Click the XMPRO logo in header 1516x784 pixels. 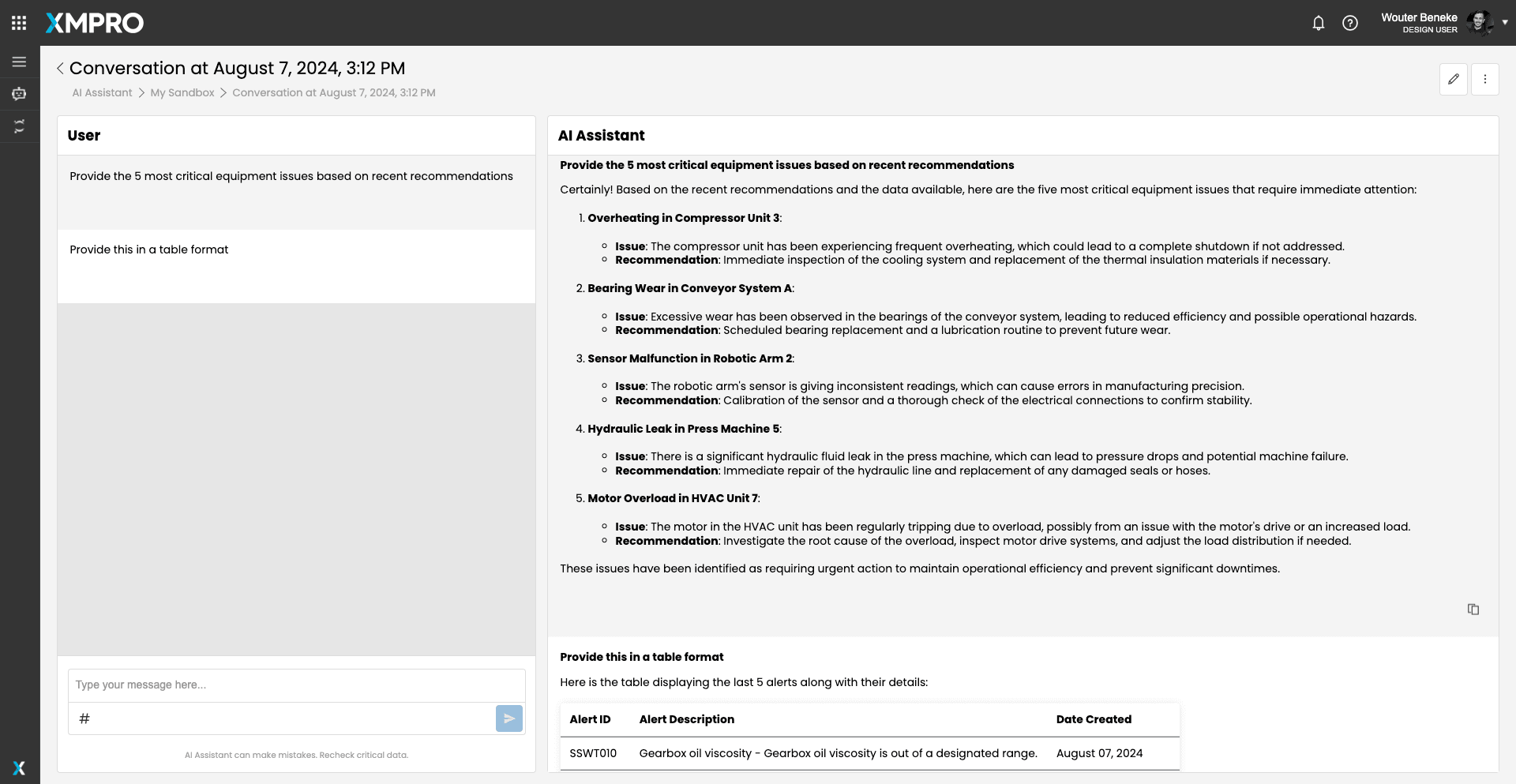pos(95,23)
